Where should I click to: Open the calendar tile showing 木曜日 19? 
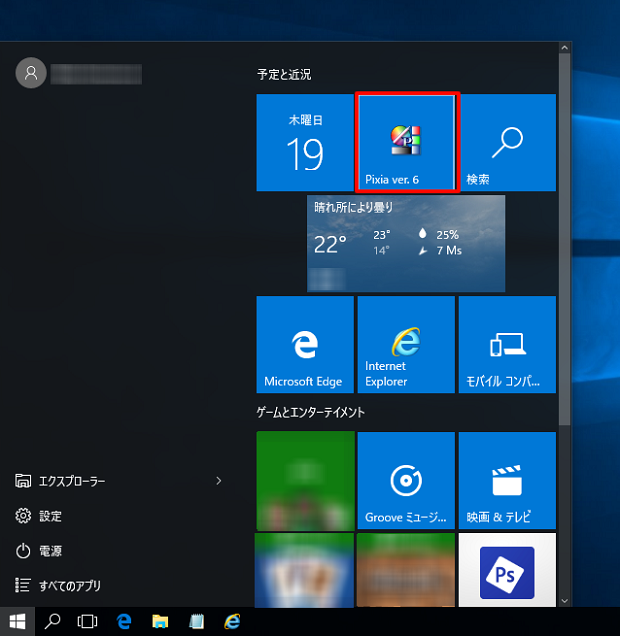click(305, 142)
